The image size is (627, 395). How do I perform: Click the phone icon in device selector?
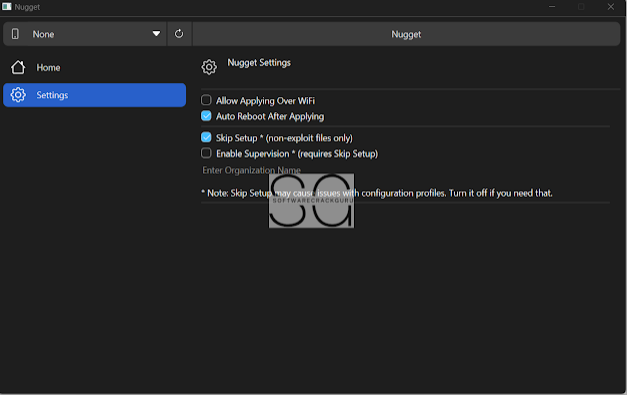point(15,34)
